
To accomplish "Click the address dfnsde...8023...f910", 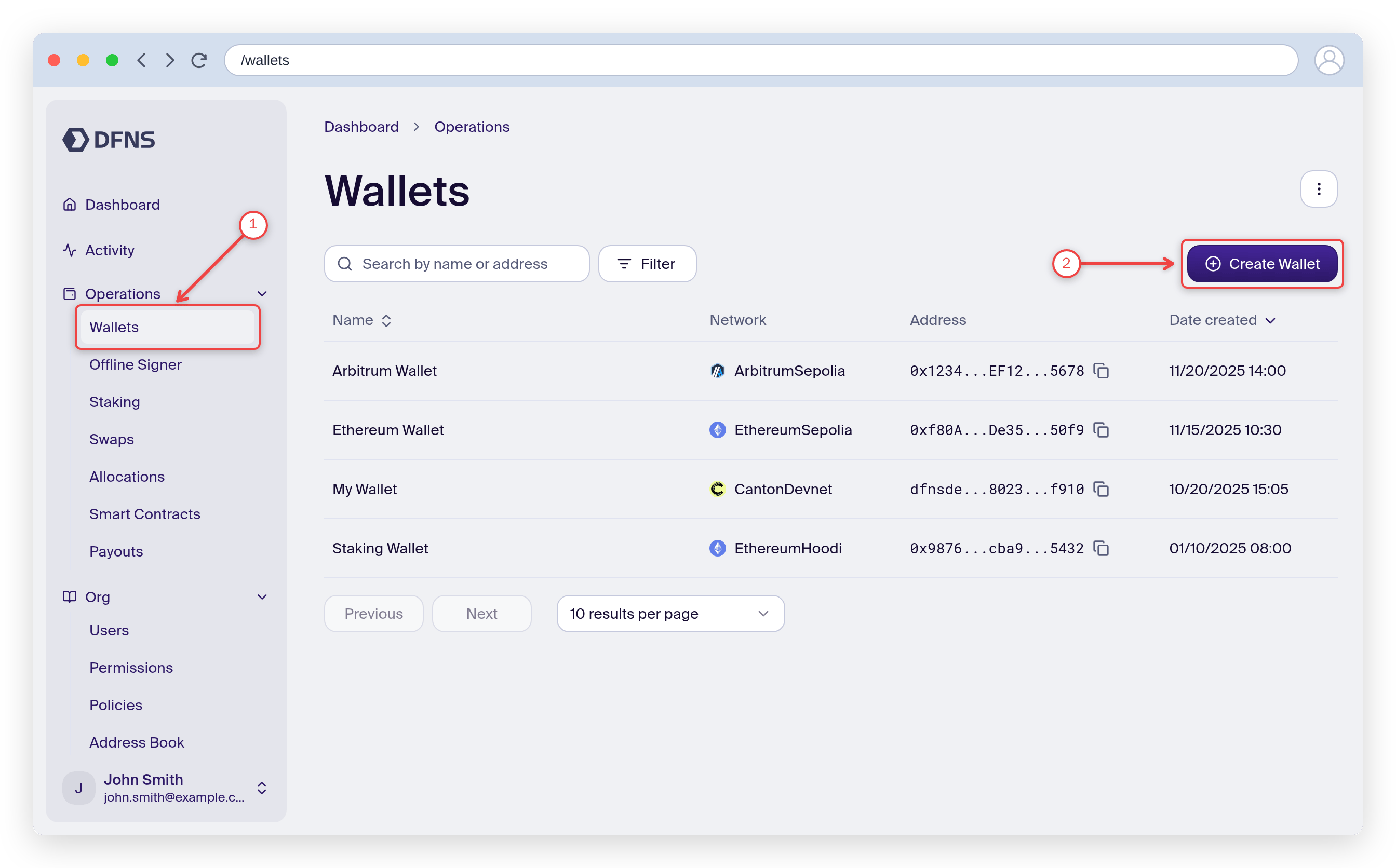I will pos(996,489).
